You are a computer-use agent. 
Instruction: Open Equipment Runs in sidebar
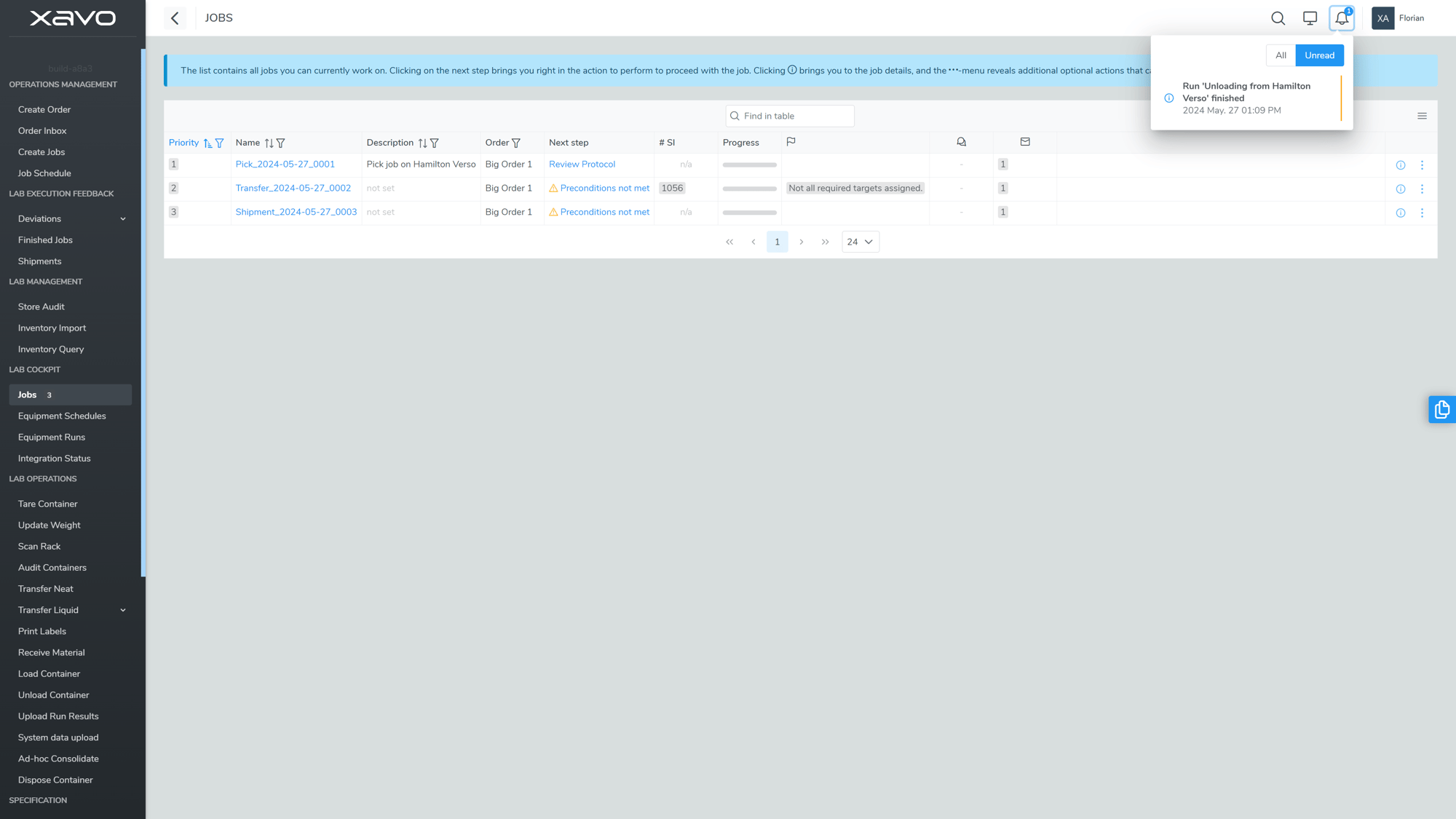click(52, 438)
